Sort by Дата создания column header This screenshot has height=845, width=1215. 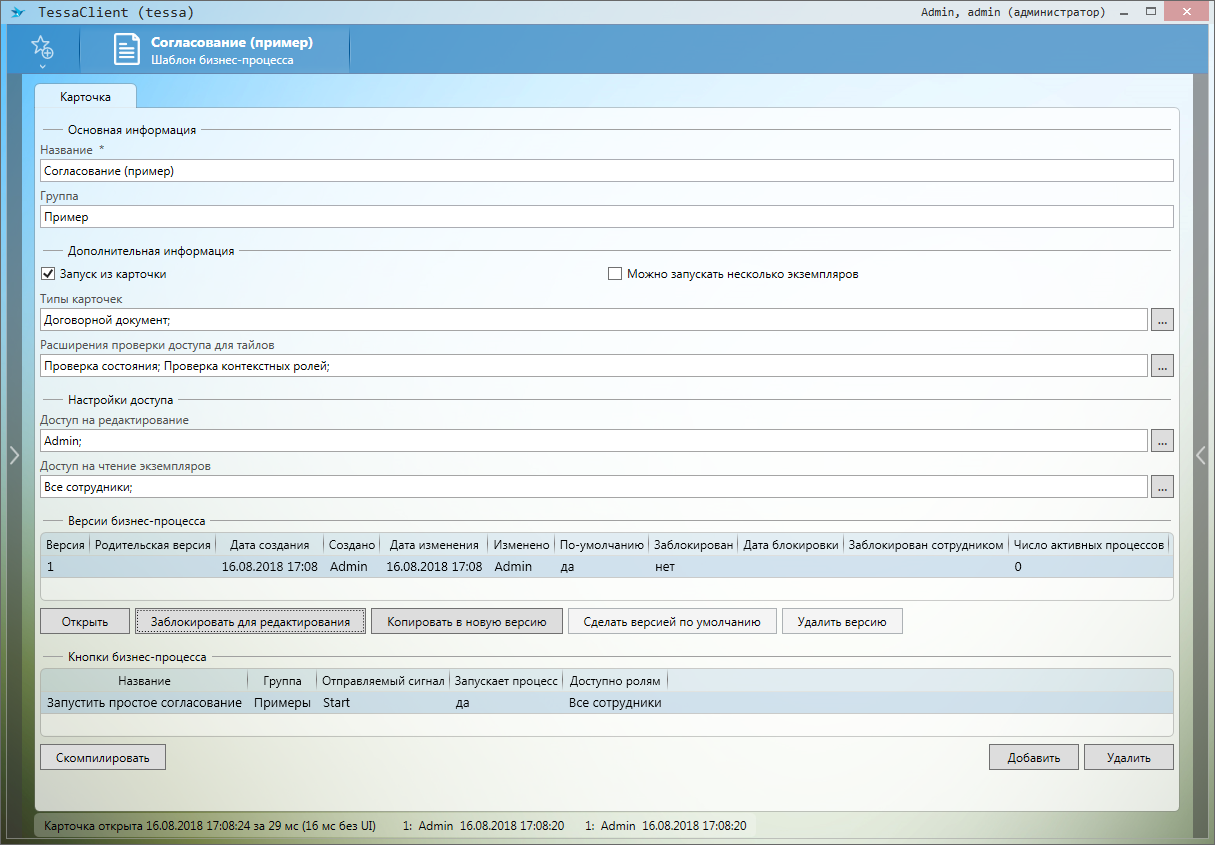pyautogui.click(x=269, y=545)
